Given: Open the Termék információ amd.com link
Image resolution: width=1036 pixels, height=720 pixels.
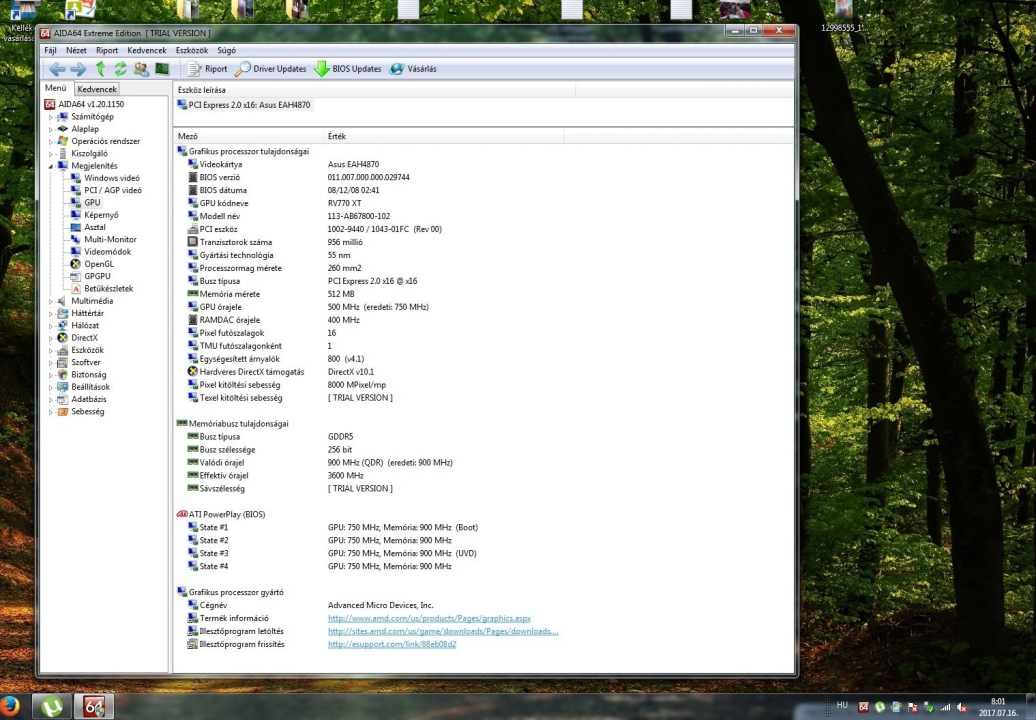Looking at the screenshot, I should tap(429, 619).
